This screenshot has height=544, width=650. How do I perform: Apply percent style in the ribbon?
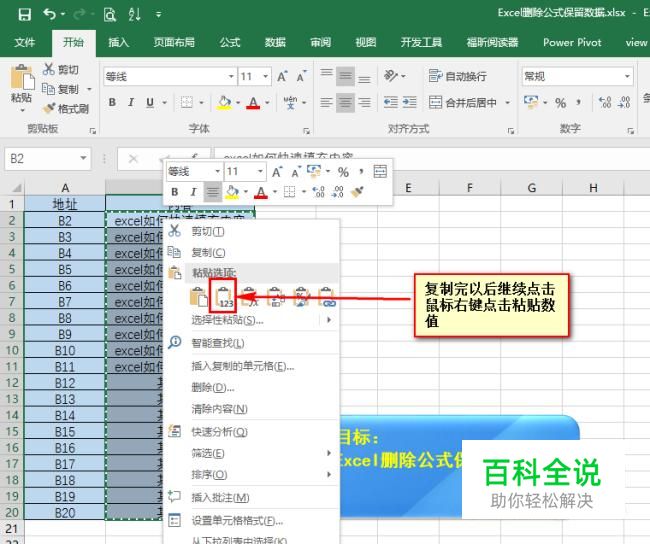[x=560, y=102]
